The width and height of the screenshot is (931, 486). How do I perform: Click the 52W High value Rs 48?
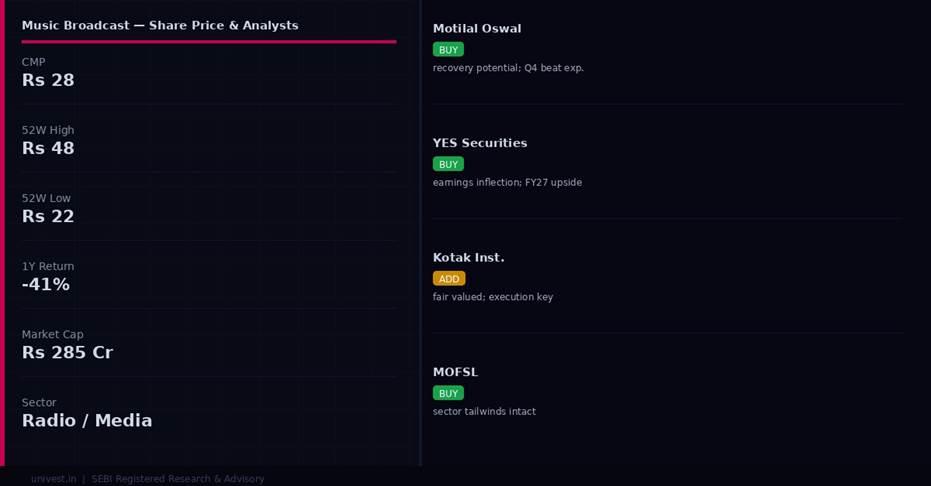point(48,148)
